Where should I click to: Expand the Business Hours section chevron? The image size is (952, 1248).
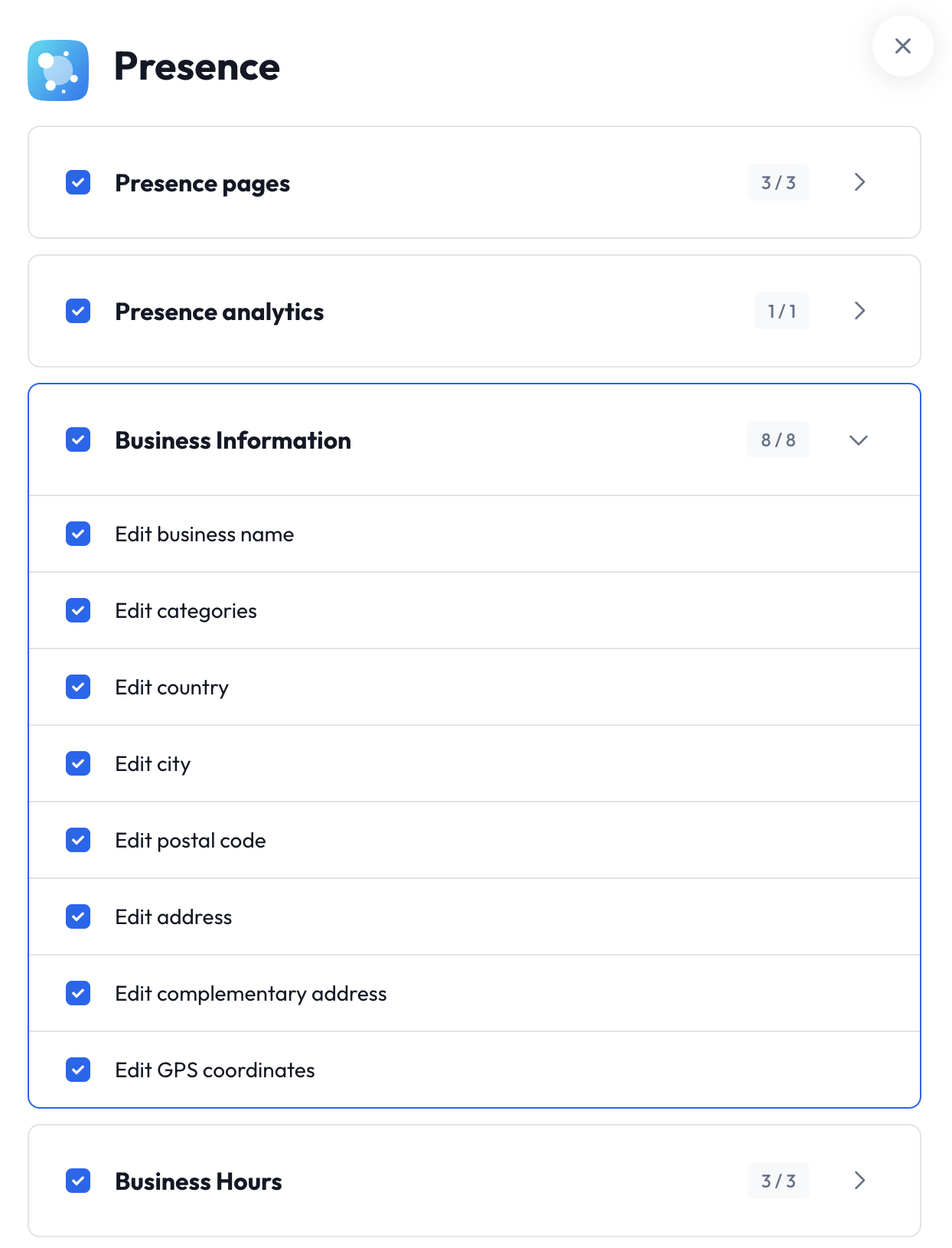tap(859, 1181)
